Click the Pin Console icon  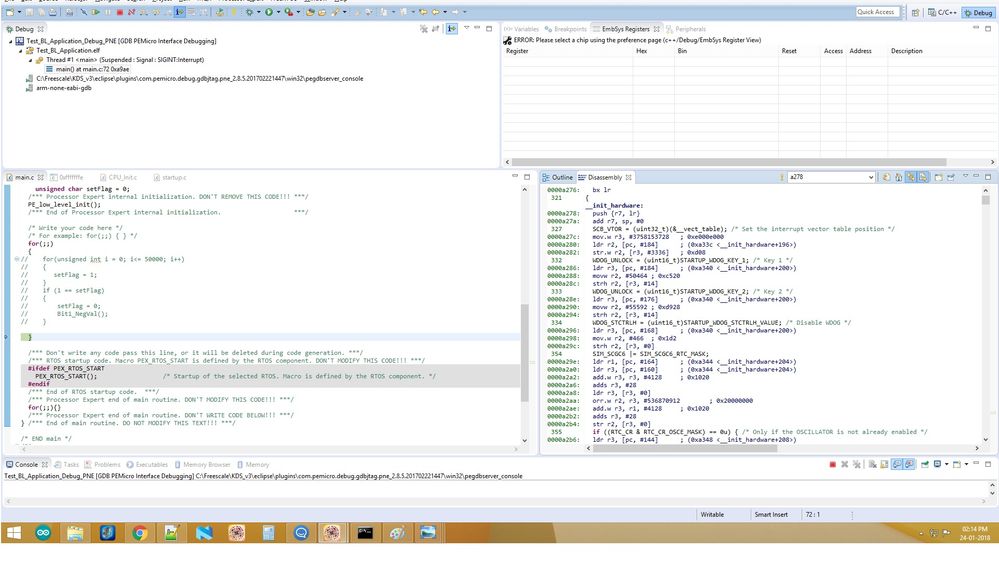pyautogui.click(x=925, y=465)
